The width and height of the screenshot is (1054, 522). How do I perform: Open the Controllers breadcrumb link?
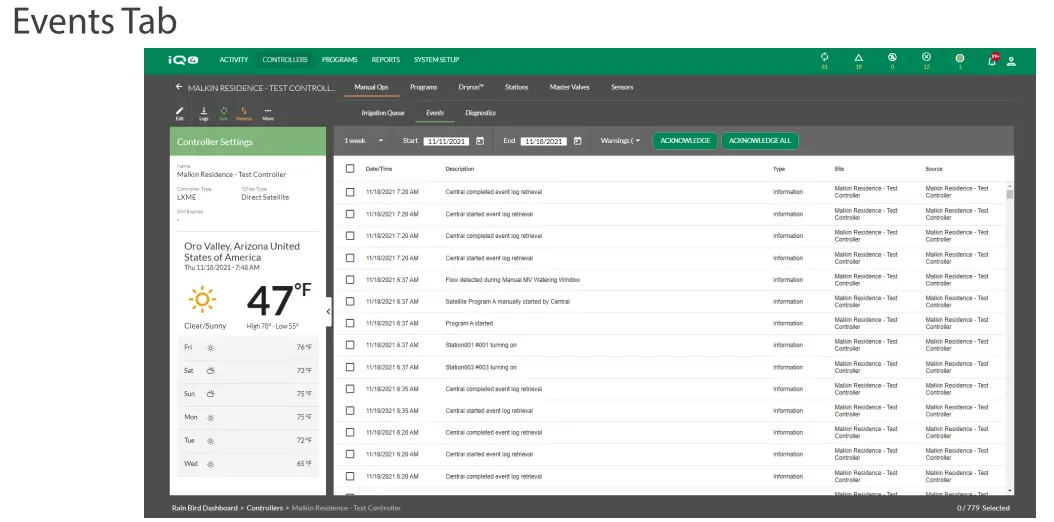[265, 508]
